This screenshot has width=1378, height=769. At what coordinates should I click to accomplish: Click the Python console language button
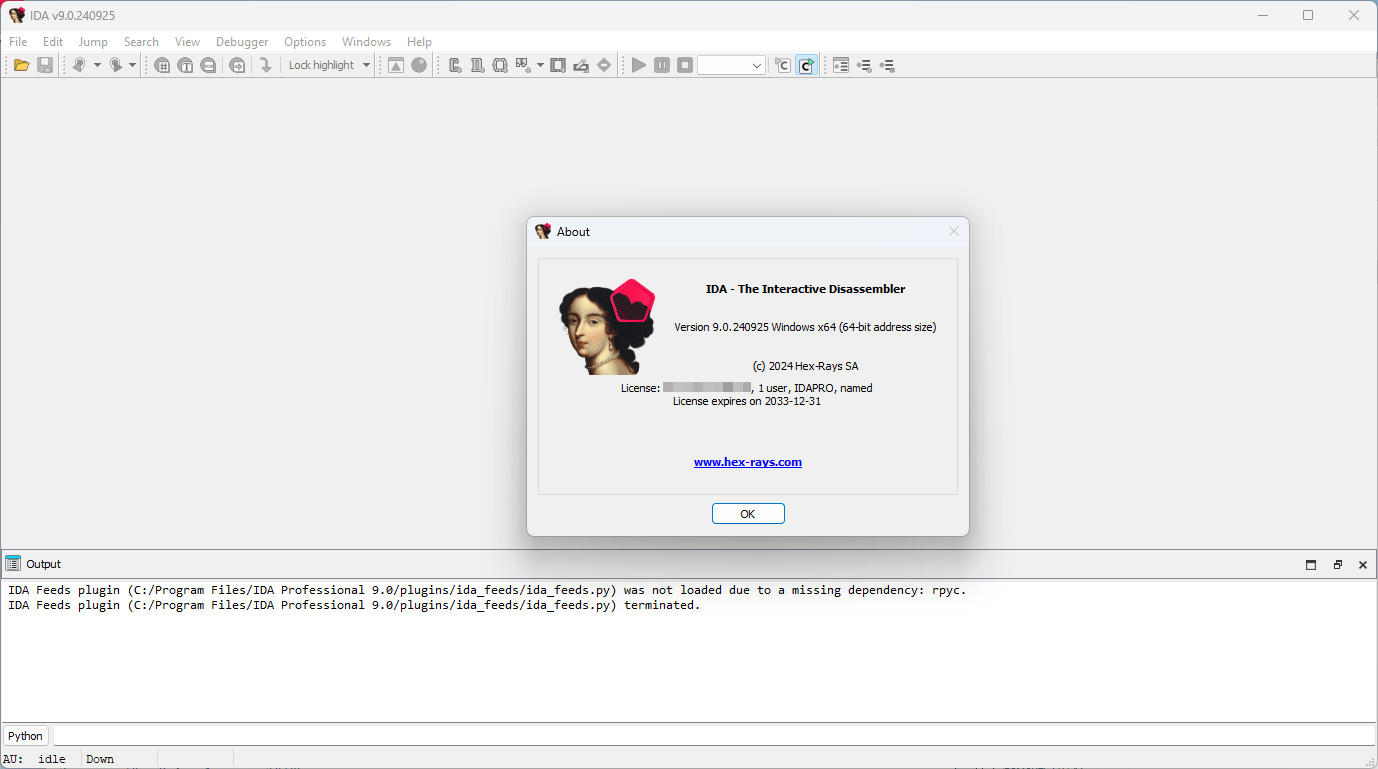[25, 736]
